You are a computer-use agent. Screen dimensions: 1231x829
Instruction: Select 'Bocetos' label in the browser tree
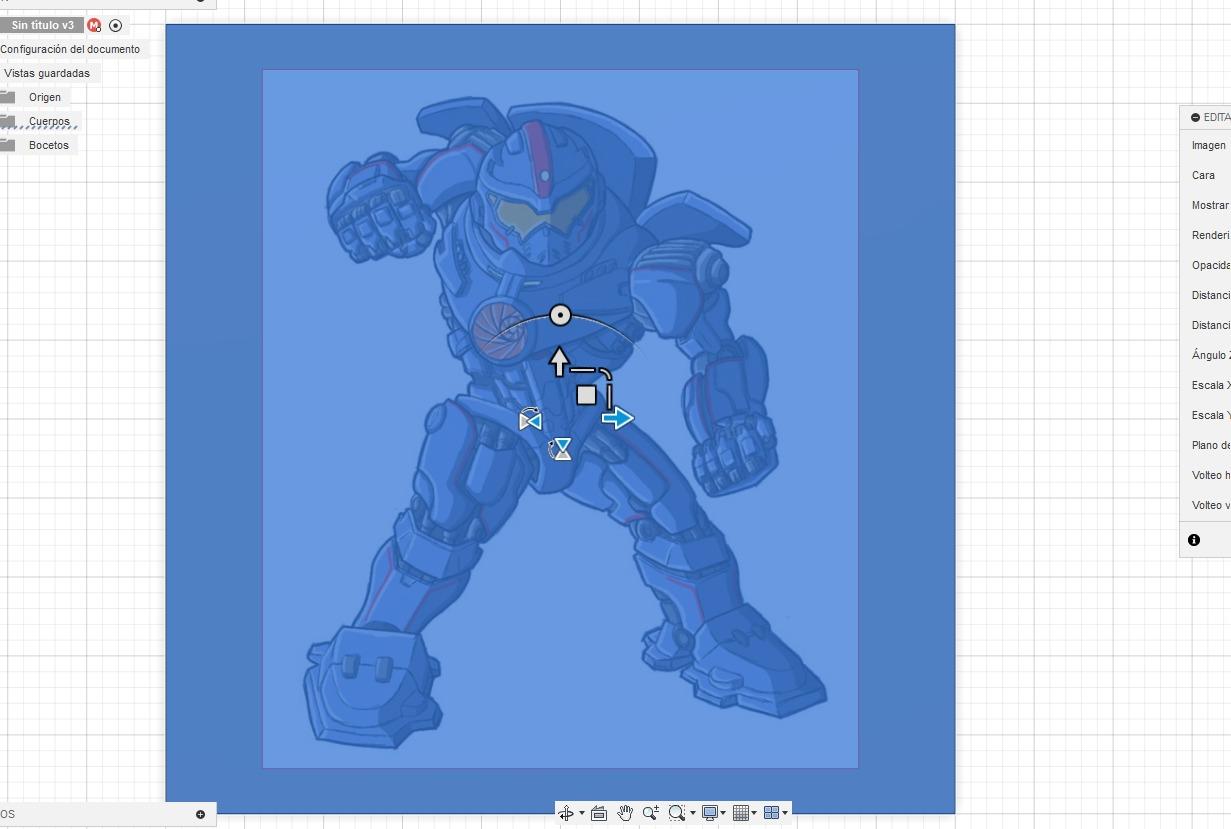[49, 145]
